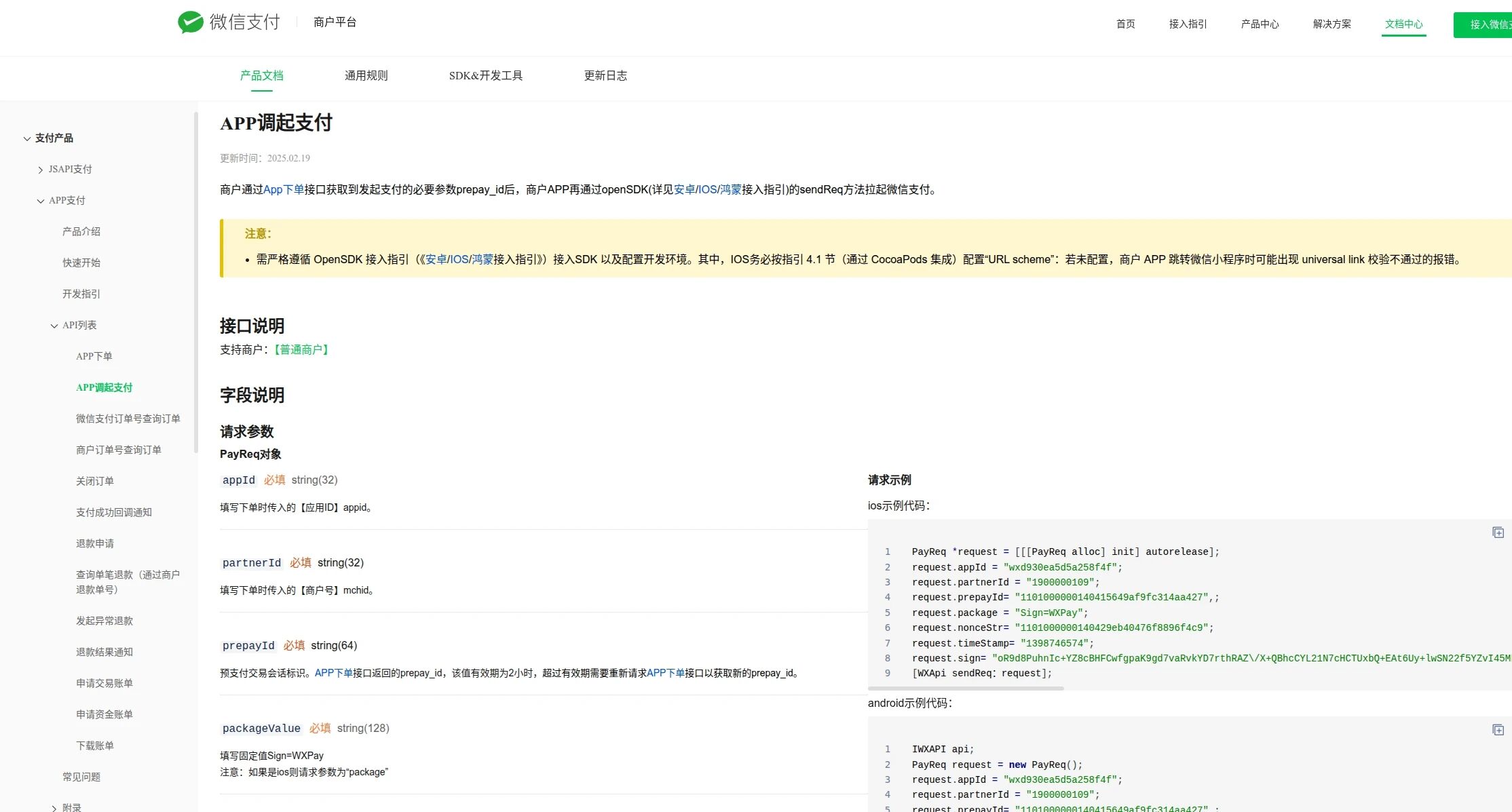This screenshot has height=812, width=1512.
Task: Switch to the 通用规则 tab
Action: pyautogui.click(x=366, y=75)
